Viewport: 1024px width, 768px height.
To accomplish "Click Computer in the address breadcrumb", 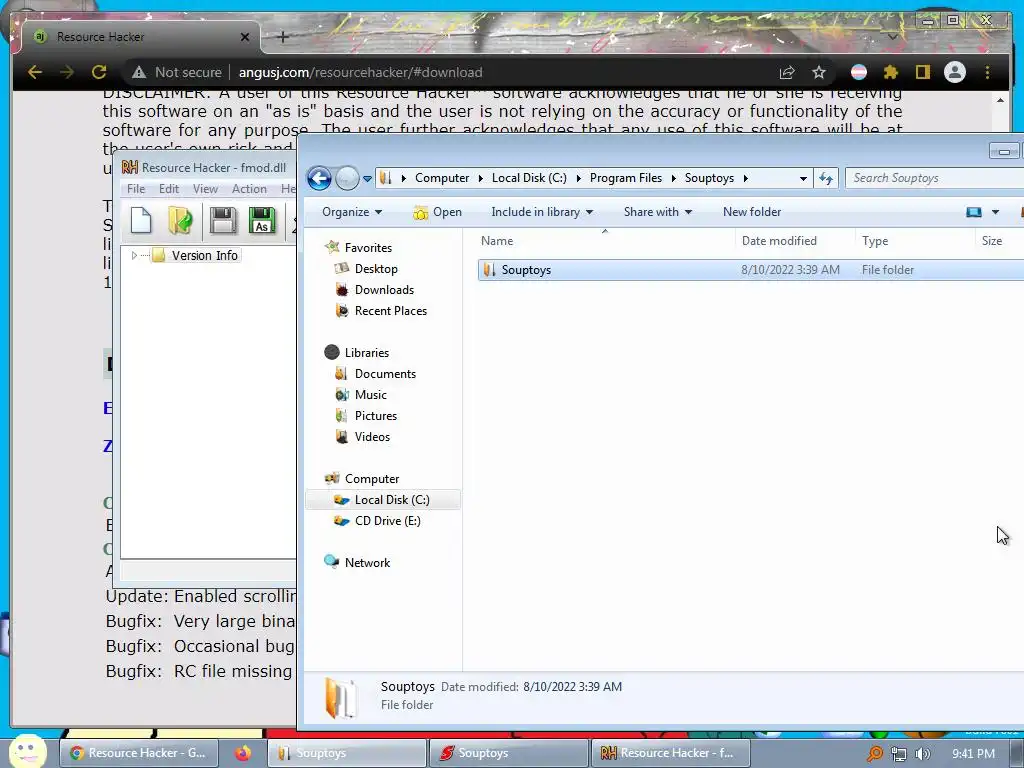I will 442,178.
